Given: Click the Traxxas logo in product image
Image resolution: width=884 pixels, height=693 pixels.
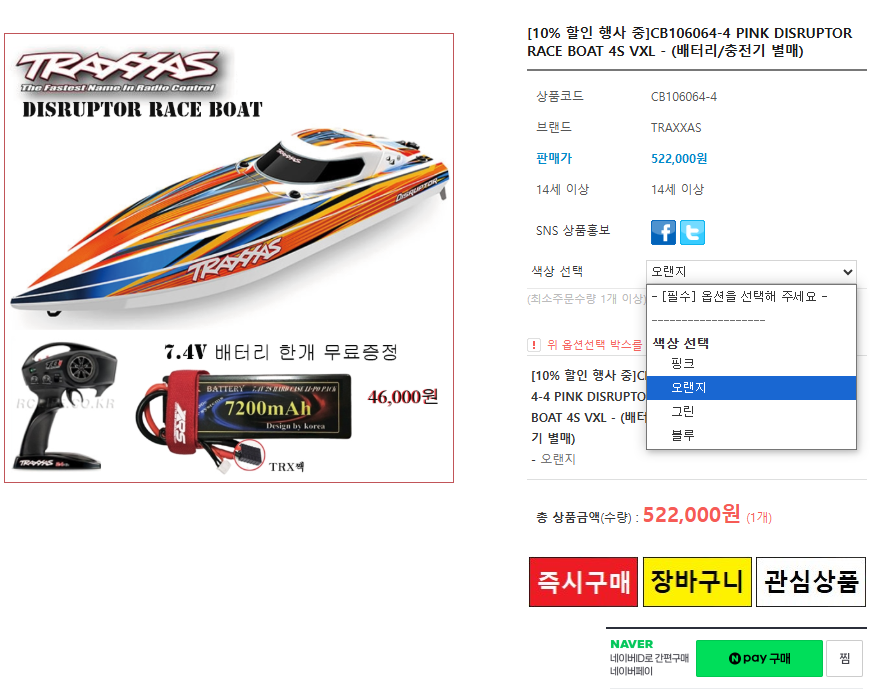Looking at the screenshot, I should pyautogui.click(x=117, y=71).
